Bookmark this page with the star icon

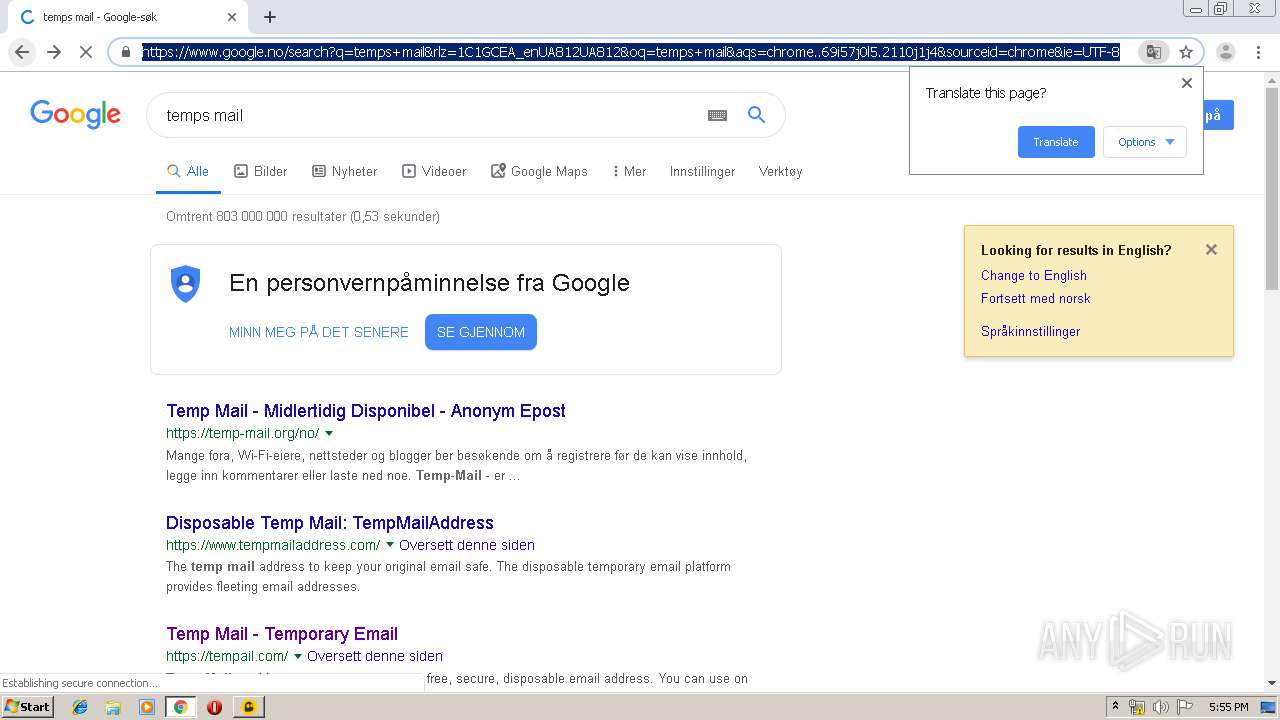pyautogui.click(x=1186, y=52)
